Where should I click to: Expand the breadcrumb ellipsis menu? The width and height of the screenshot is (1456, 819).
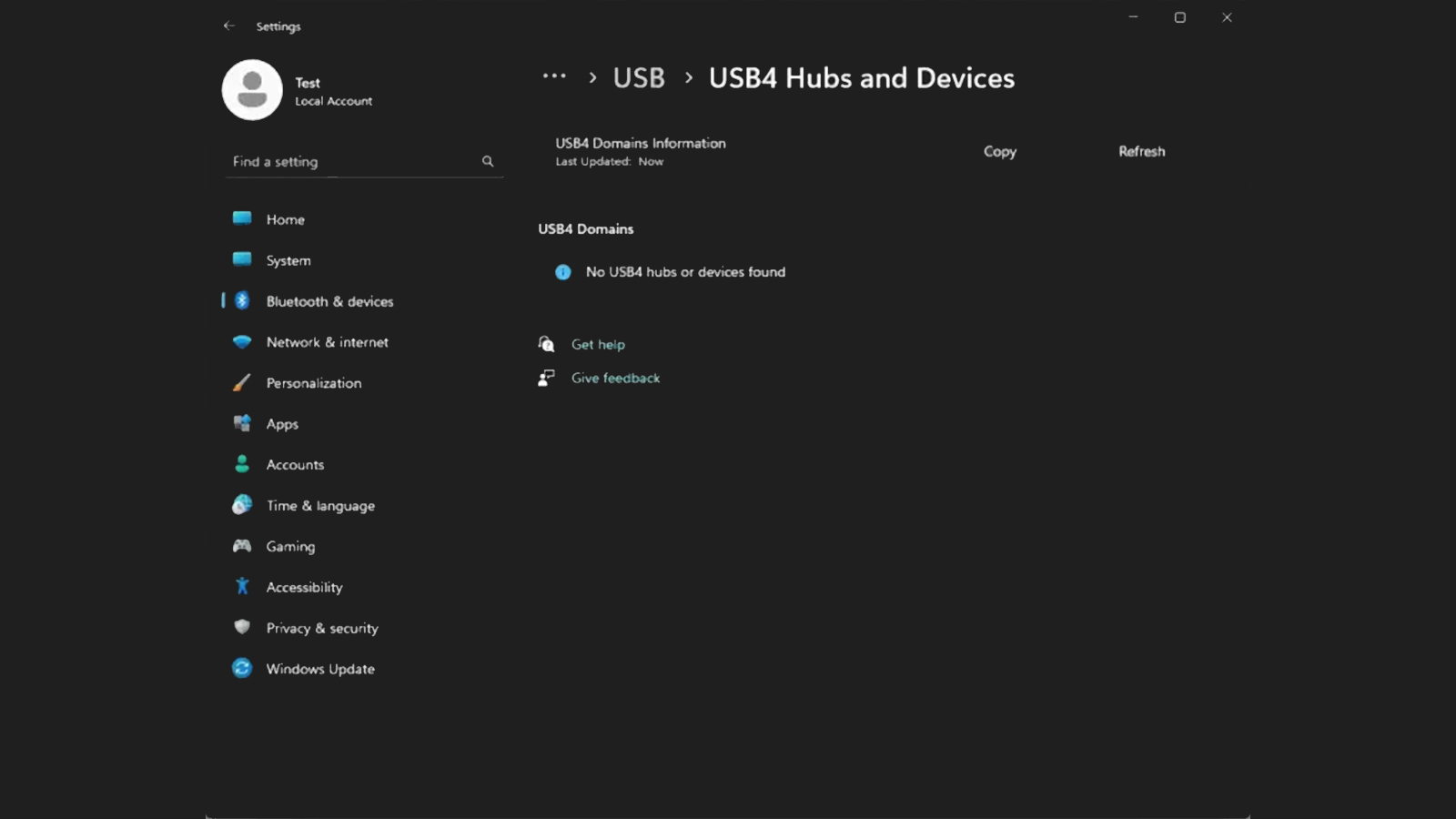point(554,76)
